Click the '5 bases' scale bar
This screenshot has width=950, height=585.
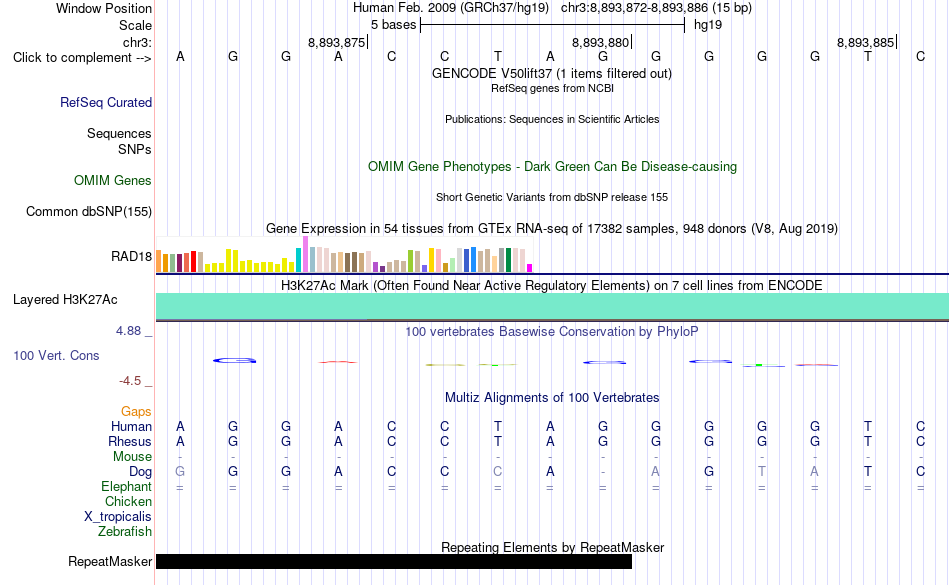point(552,25)
